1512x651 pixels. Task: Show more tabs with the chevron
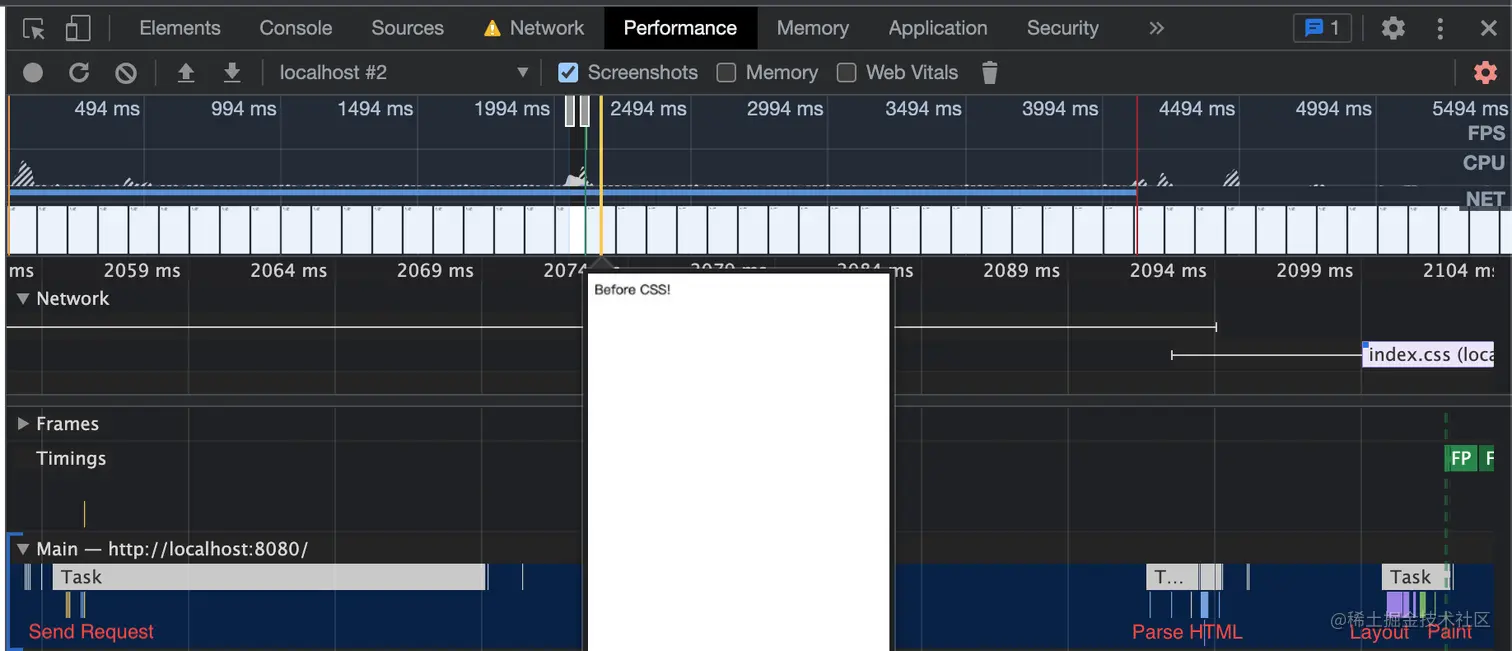pos(1156,28)
